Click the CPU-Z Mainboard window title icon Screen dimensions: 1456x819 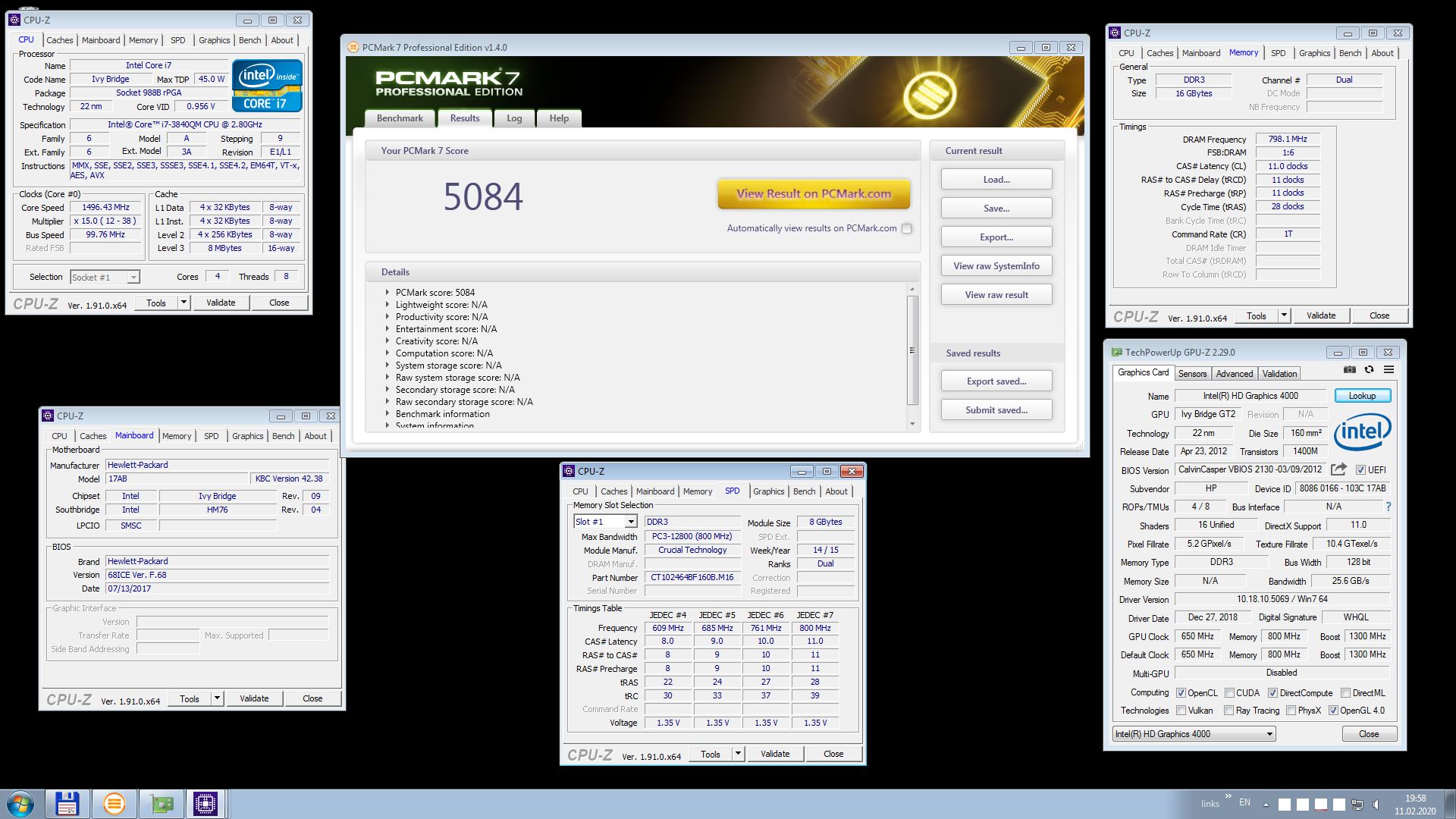pos(49,416)
